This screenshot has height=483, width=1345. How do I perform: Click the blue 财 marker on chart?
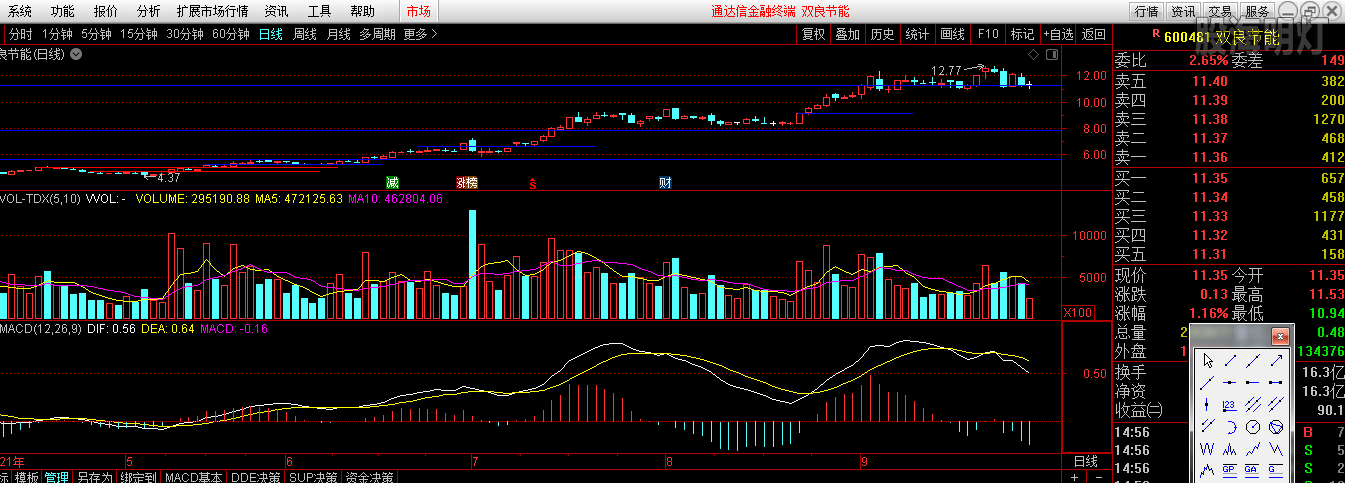tap(665, 182)
